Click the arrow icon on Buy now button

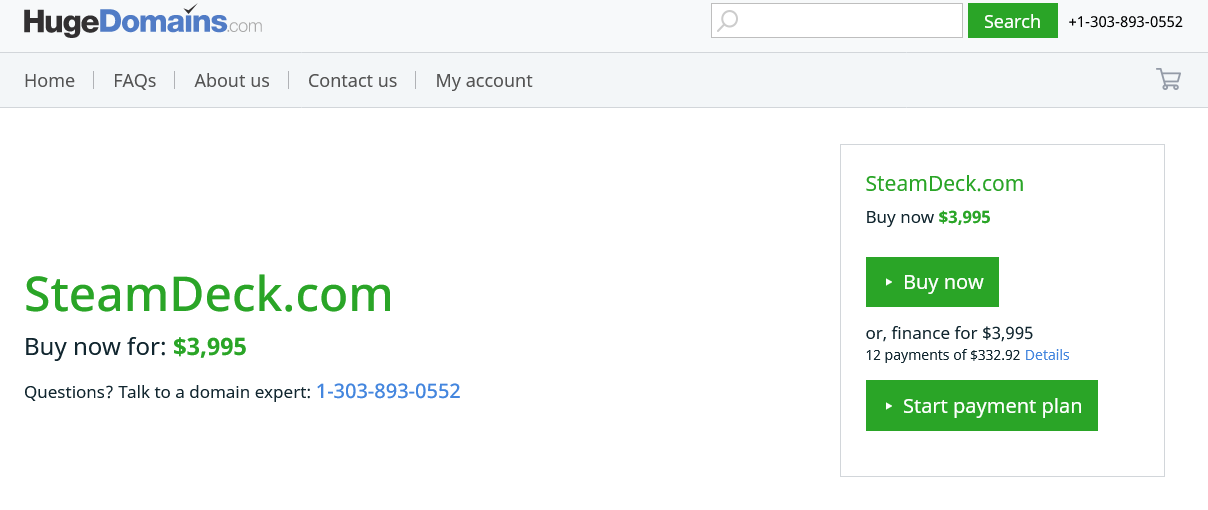pos(888,283)
